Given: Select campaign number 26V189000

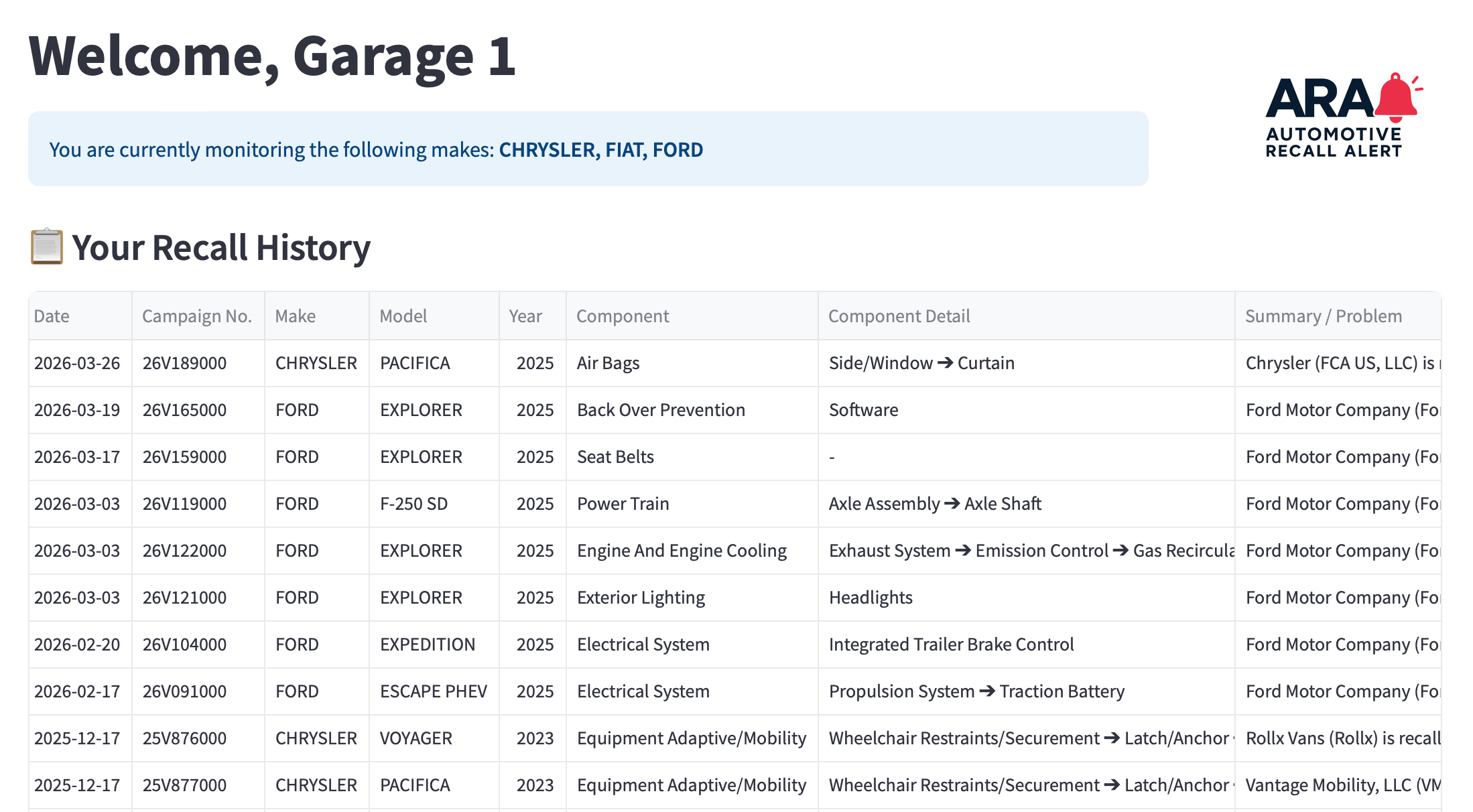Looking at the screenshot, I should 198,363.
